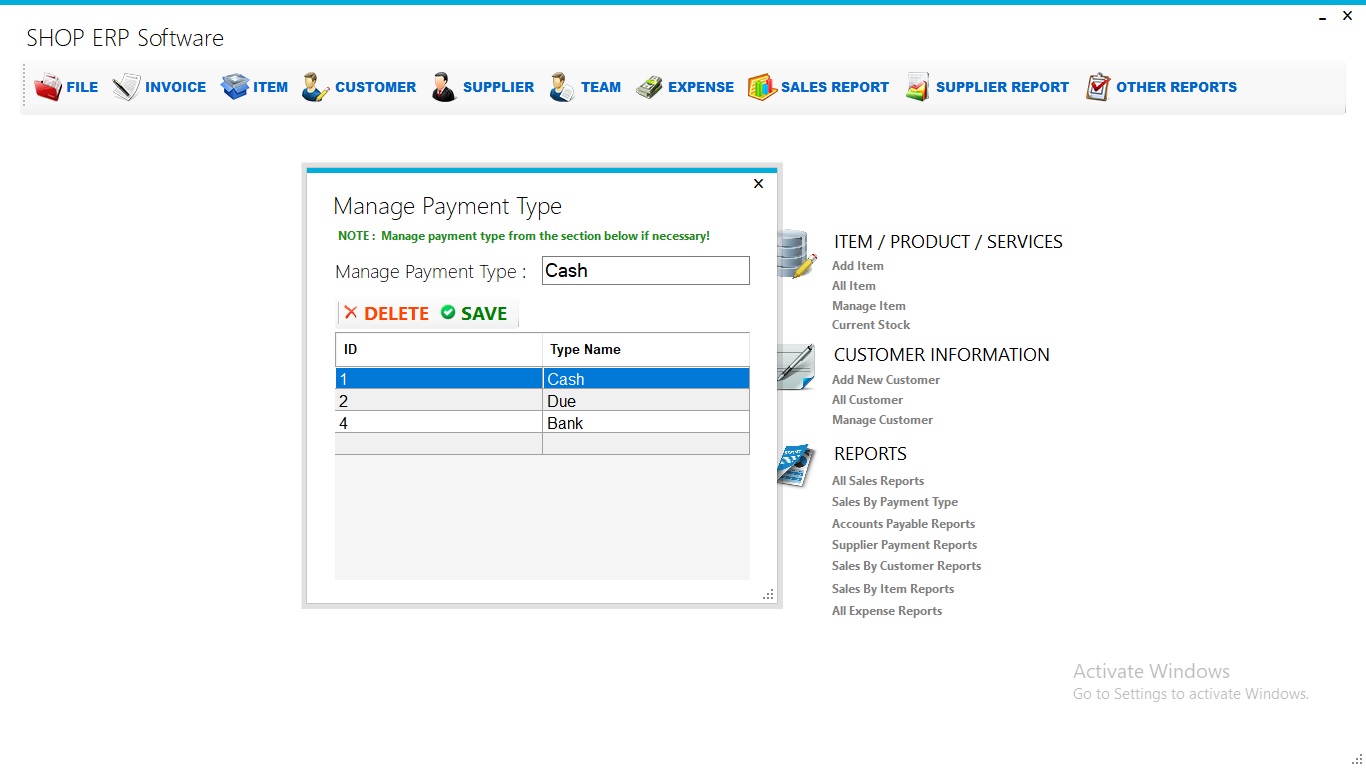This screenshot has width=1366, height=768.
Task: Click the EXPENSE toolbar icon
Action: pos(655,86)
